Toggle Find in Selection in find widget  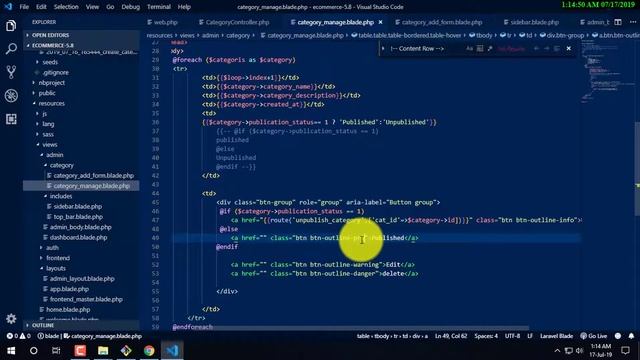point(557,49)
